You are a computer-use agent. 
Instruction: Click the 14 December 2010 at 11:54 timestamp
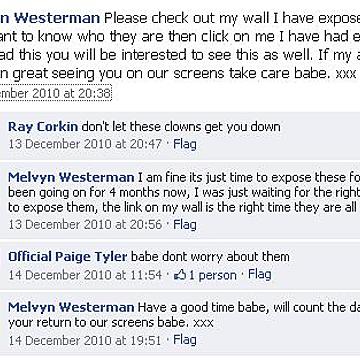pos(85,275)
